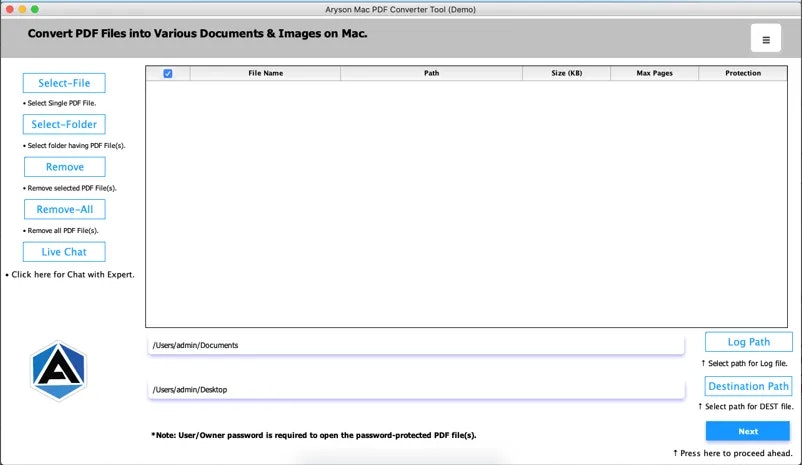Click the destination field /Users/admin/Desktop
Viewport: 802px width, 465px height.
[416, 390]
